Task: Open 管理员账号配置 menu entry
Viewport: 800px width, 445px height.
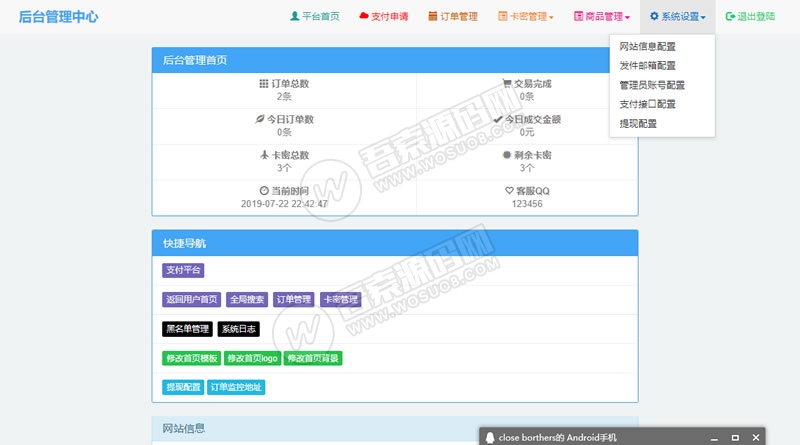Action: click(652, 85)
